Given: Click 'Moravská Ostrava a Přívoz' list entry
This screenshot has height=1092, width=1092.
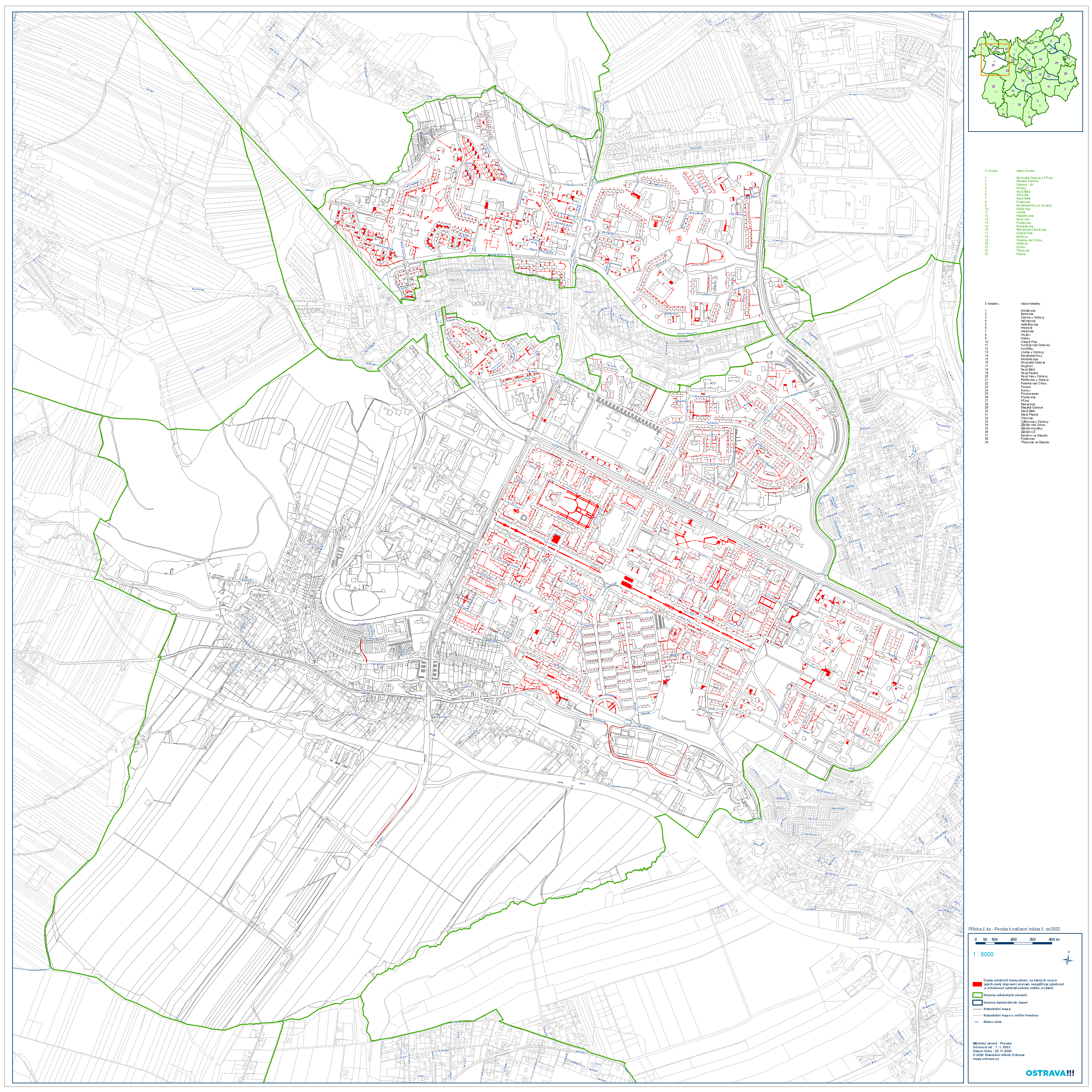Looking at the screenshot, I should click(x=1034, y=178).
